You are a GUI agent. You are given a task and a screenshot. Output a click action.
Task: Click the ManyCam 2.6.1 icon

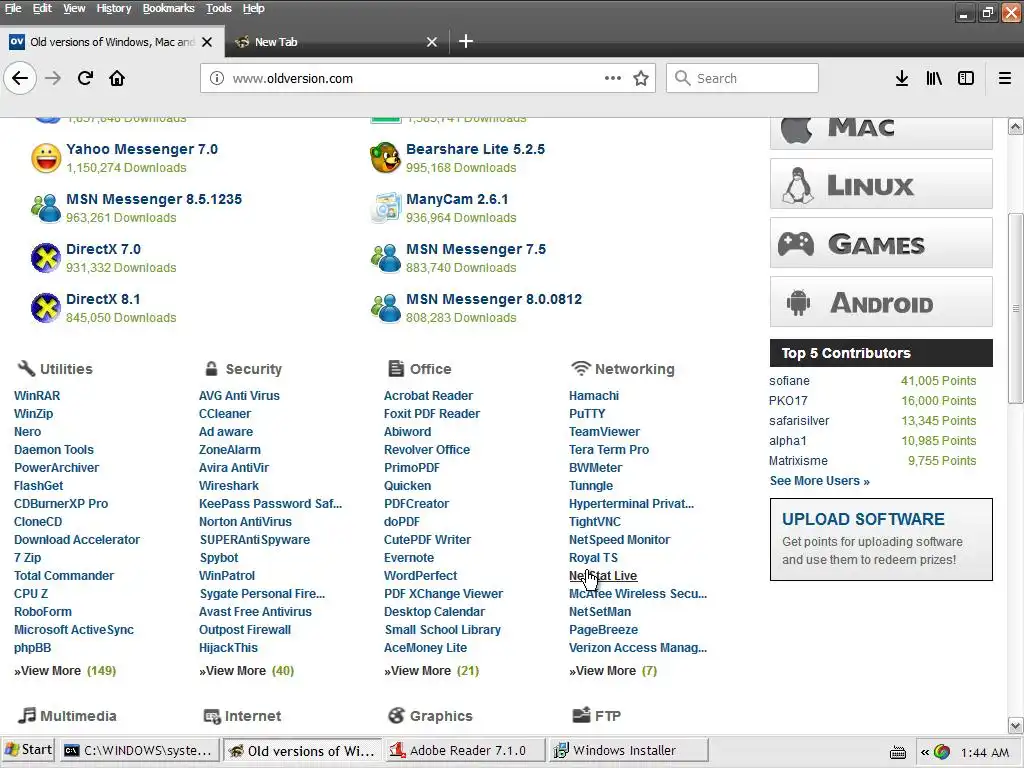point(385,208)
